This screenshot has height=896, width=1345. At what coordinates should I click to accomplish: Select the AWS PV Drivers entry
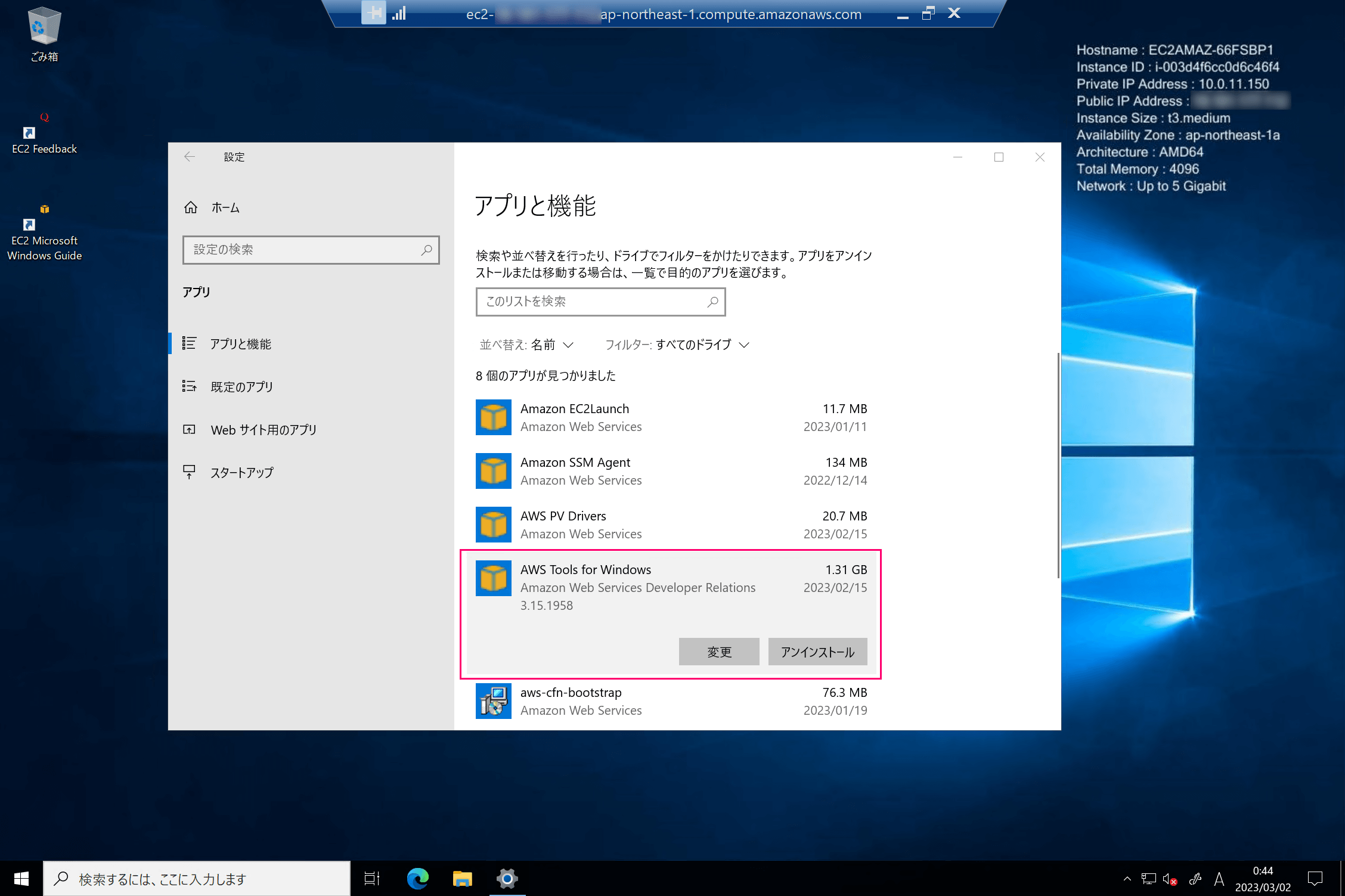[x=671, y=525]
